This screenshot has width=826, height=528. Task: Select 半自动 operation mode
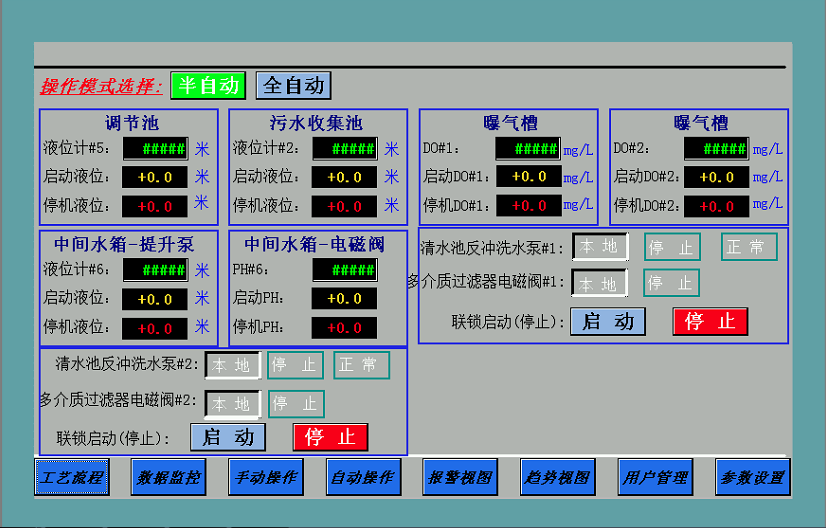click(208, 85)
